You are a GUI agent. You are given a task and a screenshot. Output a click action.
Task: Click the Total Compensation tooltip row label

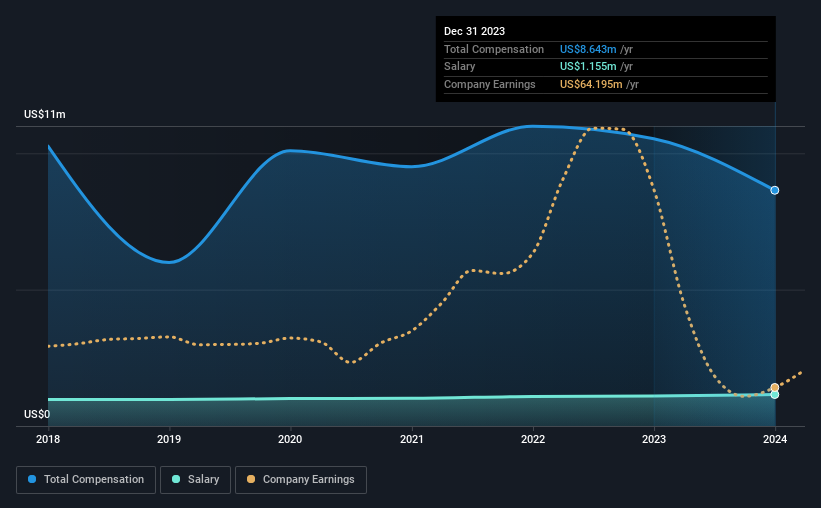click(494, 49)
